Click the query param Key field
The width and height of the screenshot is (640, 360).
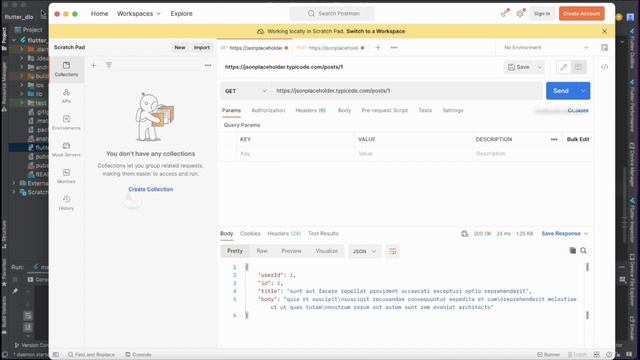point(296,154)
